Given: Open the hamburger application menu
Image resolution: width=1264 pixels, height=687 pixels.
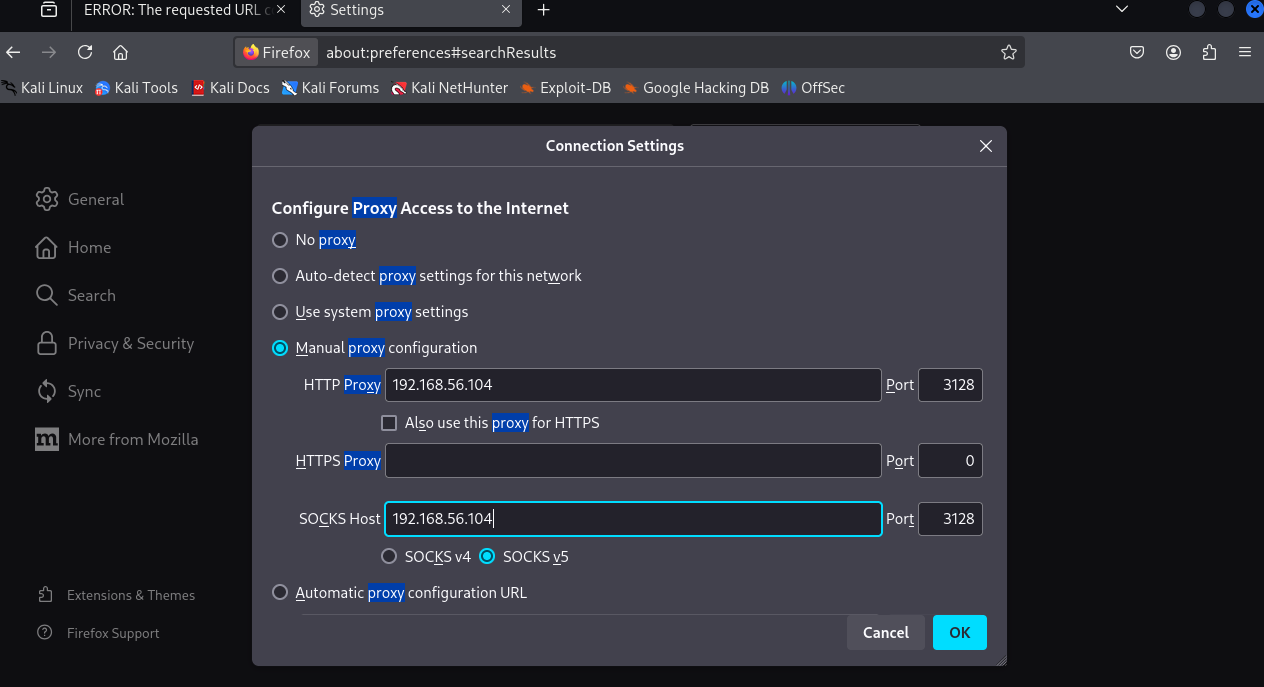Looking at the screenshot, I should point(1245,52).
